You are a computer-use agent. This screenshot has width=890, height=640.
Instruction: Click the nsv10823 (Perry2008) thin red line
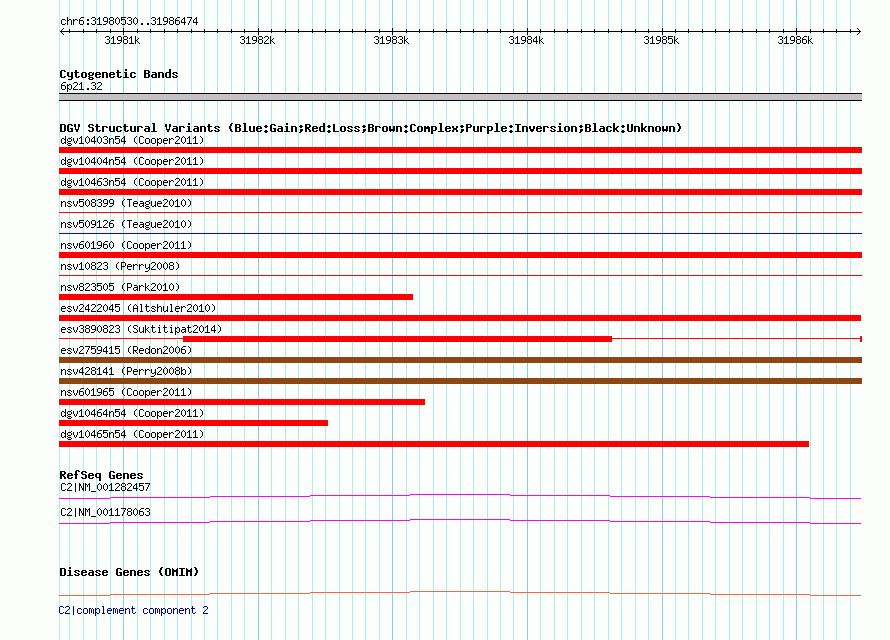pos(460,275)
